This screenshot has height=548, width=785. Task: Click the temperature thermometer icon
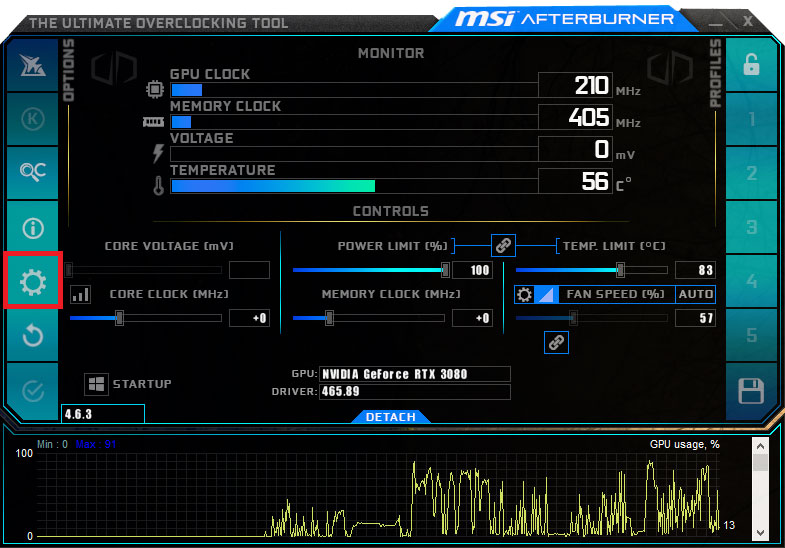159,185
